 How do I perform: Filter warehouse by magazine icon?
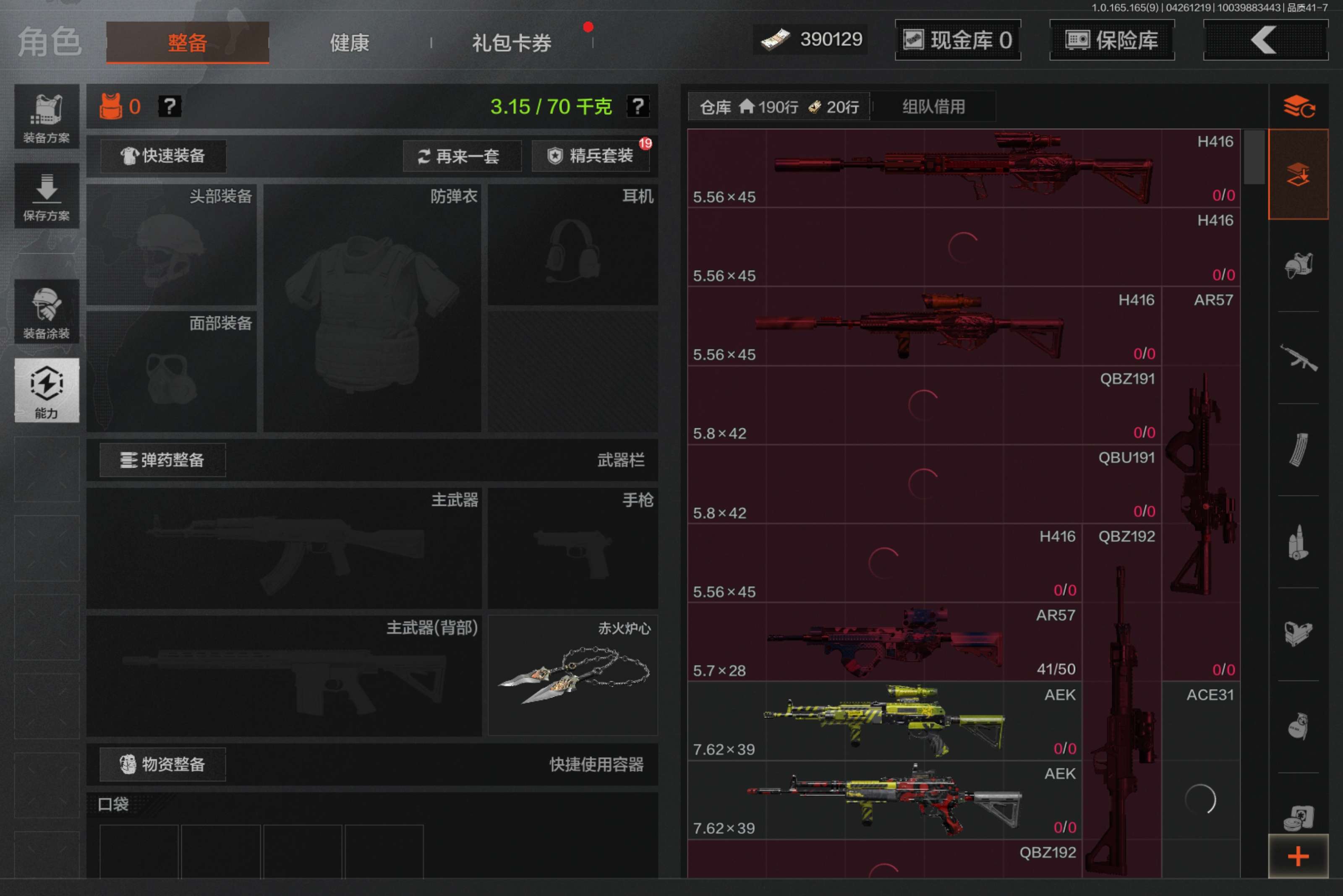1298,450
